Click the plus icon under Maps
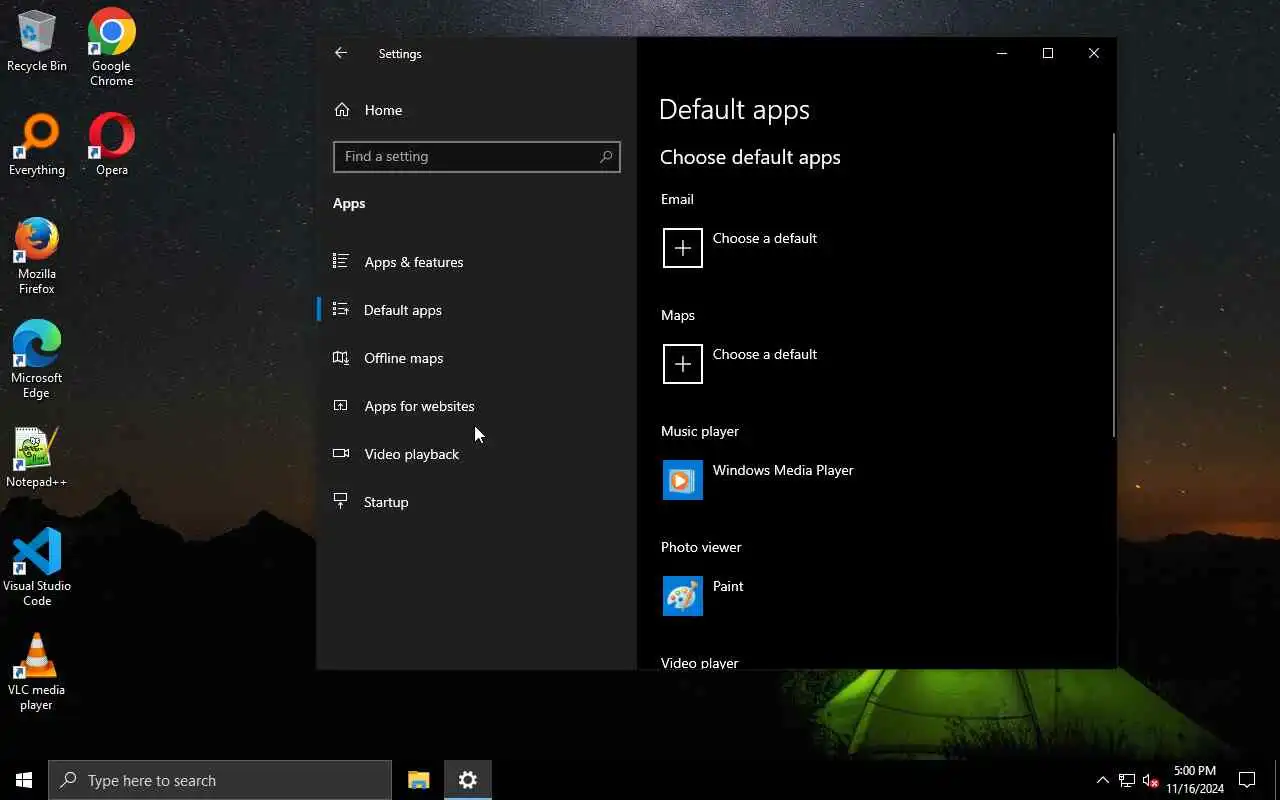Screen dimensions: 1280x800 coord(683,364)
